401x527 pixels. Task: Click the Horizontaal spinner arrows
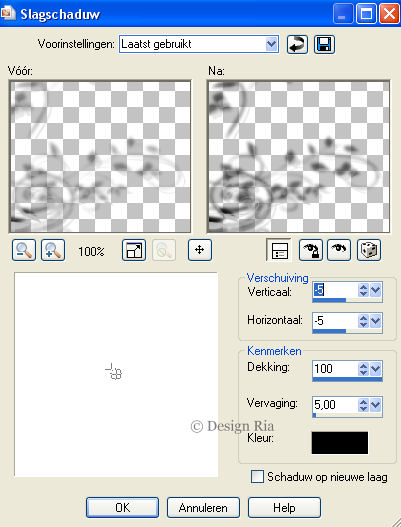click(x=363, y=321)
